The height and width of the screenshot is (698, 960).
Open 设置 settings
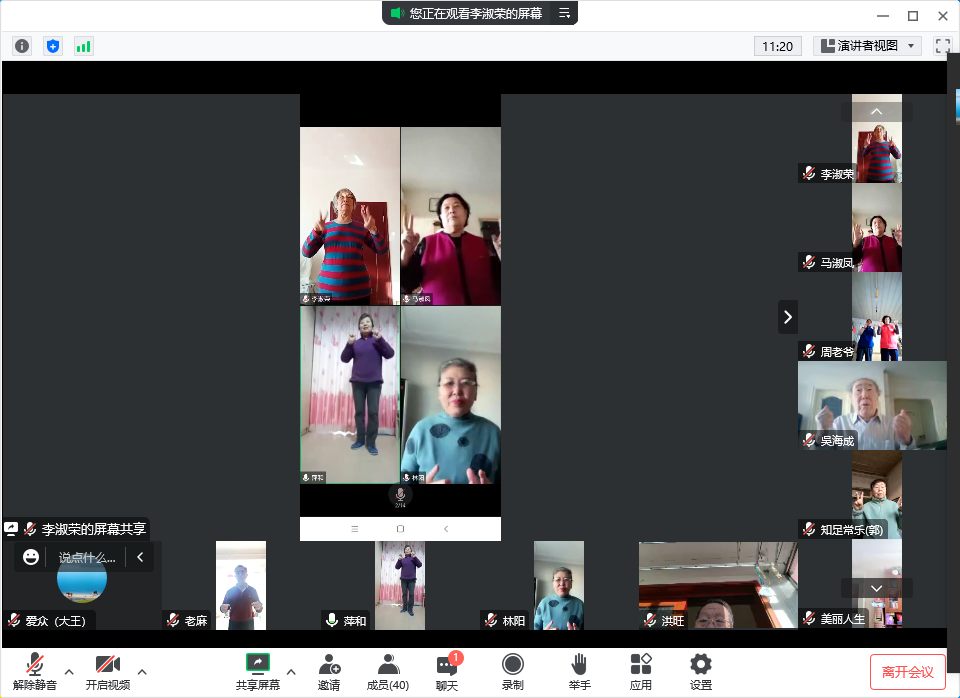pyautogui.click(x=701, y=671)
